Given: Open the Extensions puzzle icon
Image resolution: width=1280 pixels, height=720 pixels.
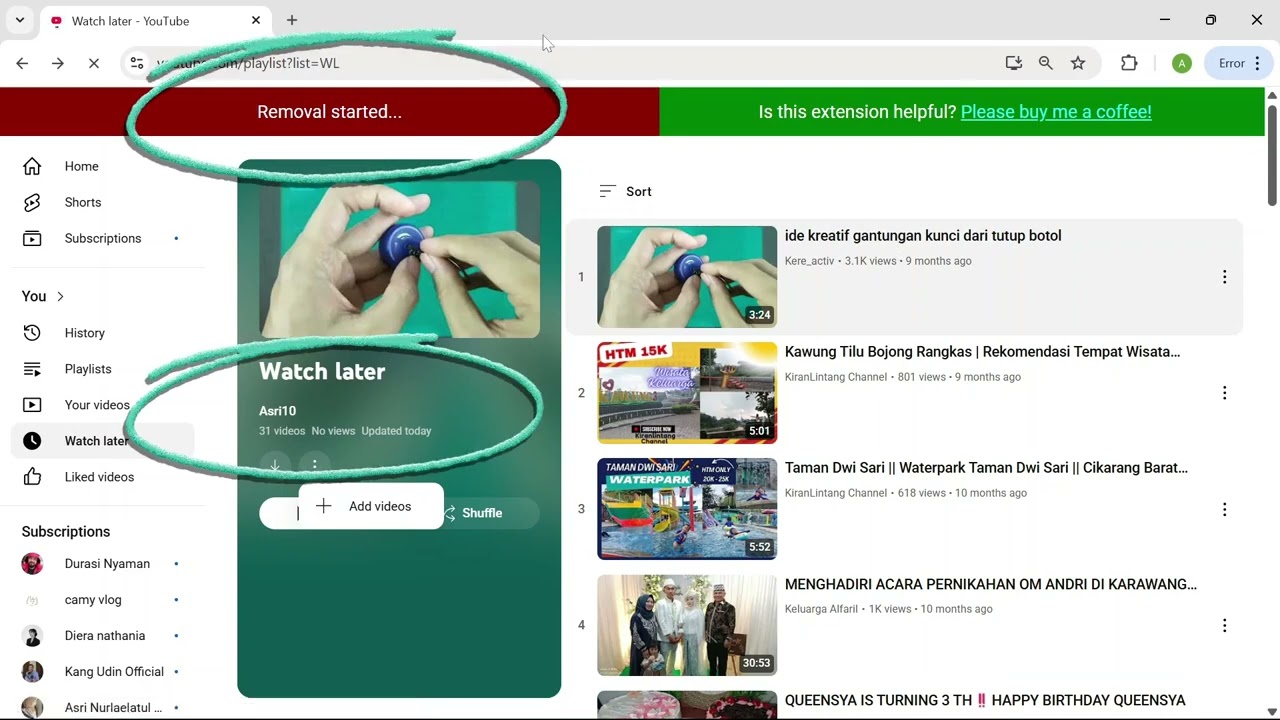Looking at the screenshot, I should point(1129,63).
